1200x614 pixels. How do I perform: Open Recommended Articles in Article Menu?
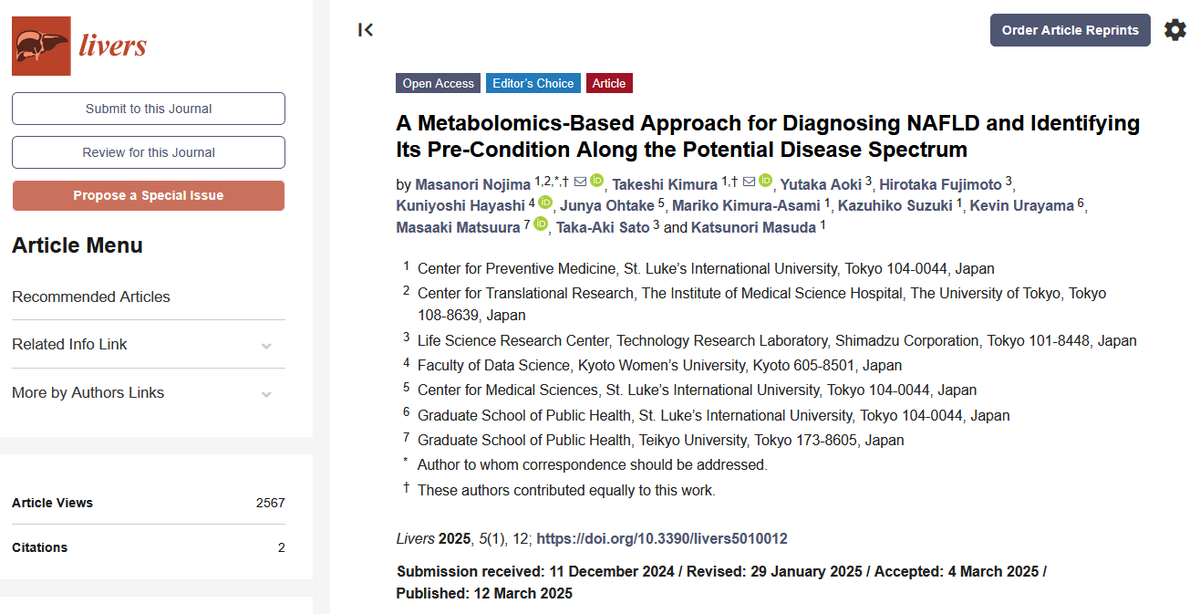(91, 297)
